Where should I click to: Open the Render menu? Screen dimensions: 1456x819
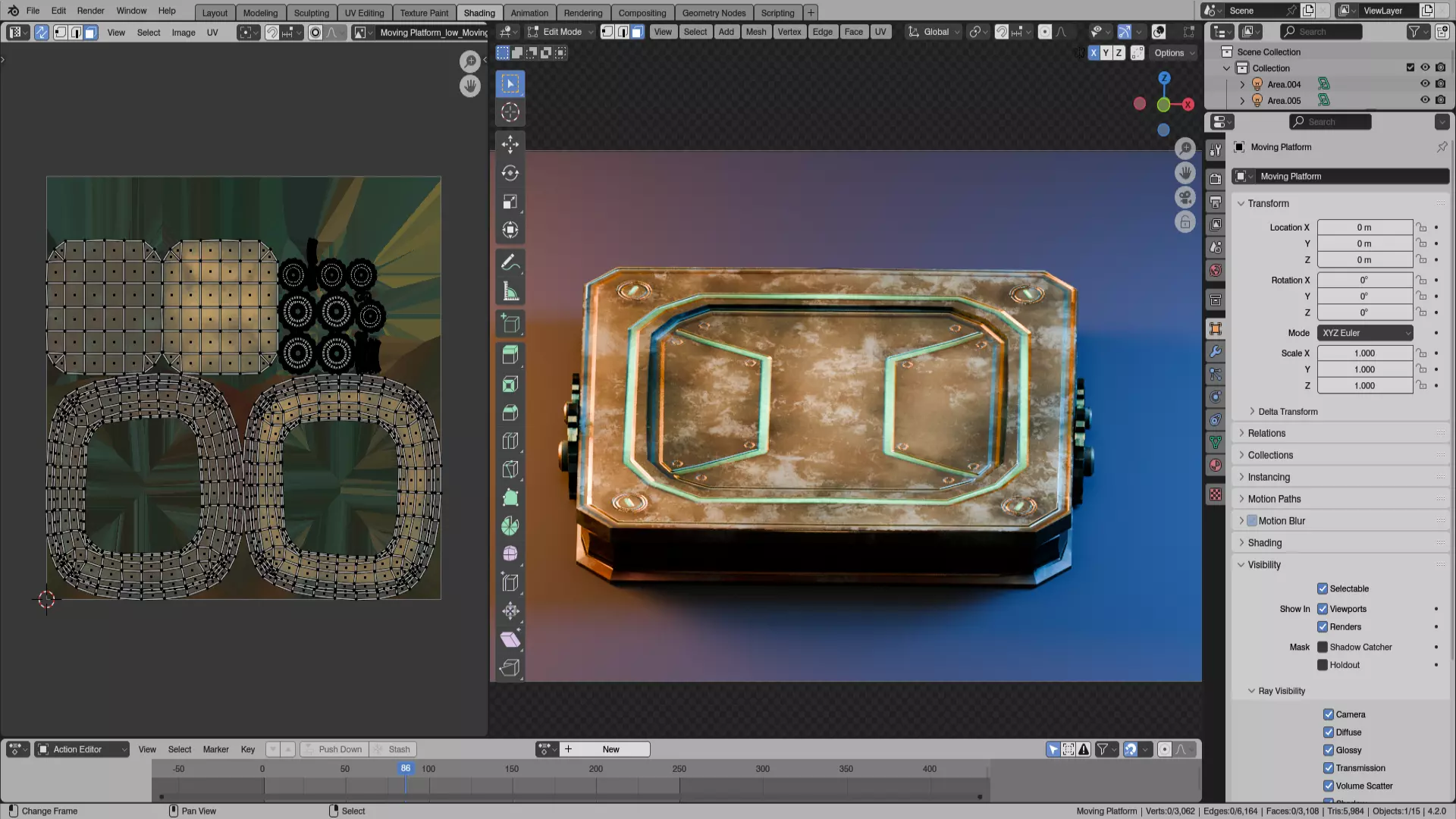click(90, 11)
